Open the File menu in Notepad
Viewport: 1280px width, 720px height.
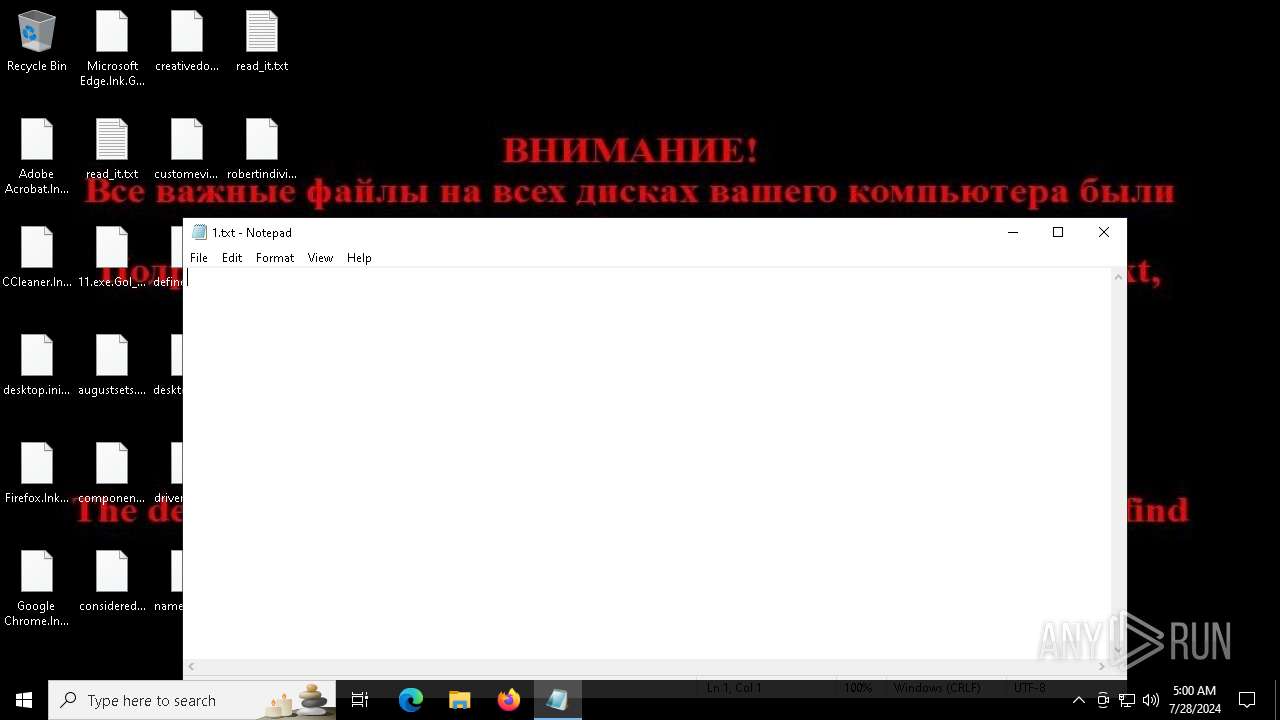pyautogui.click(x=199, y=258)
